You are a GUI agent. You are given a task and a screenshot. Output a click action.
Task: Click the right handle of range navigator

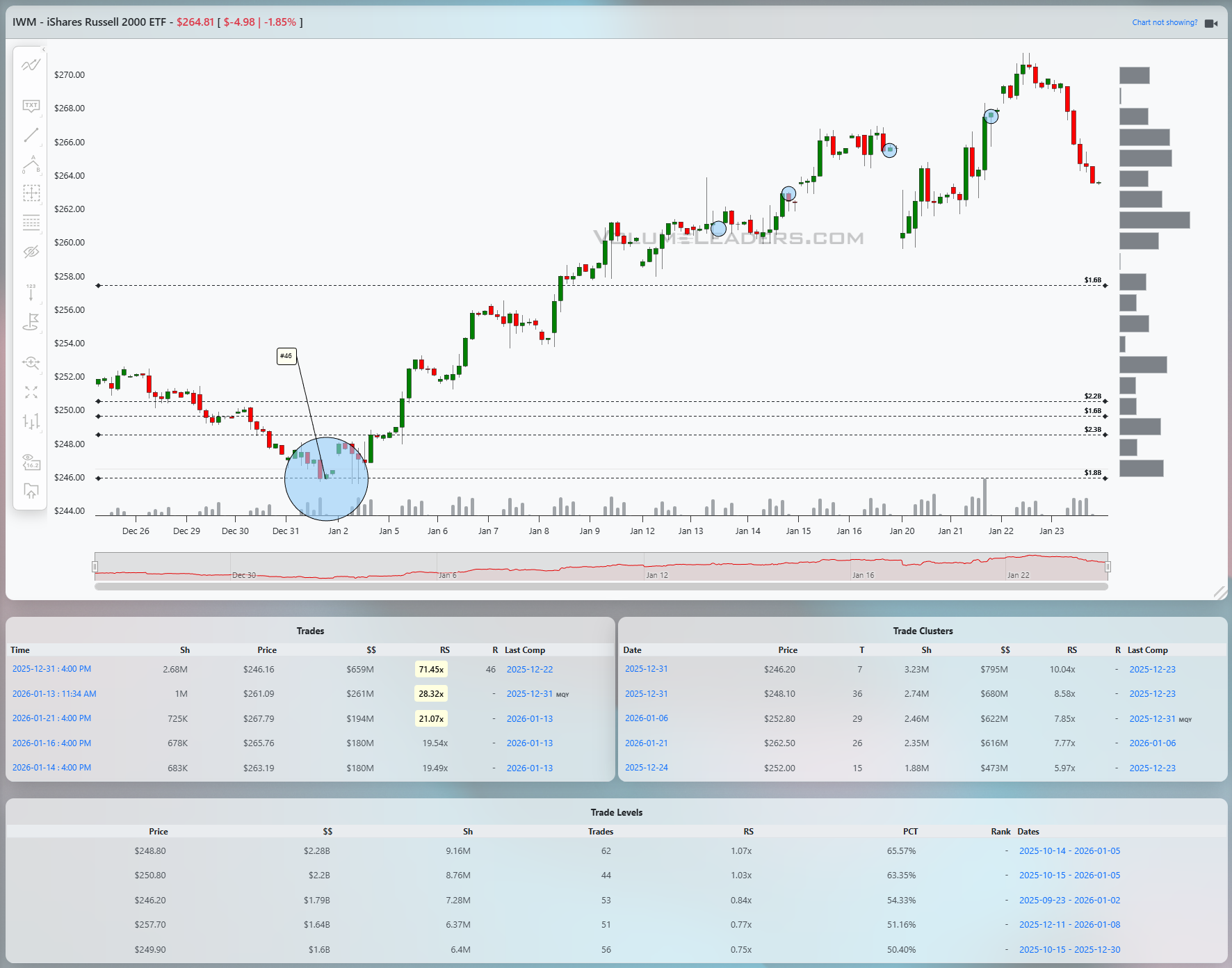(1108, 567)
